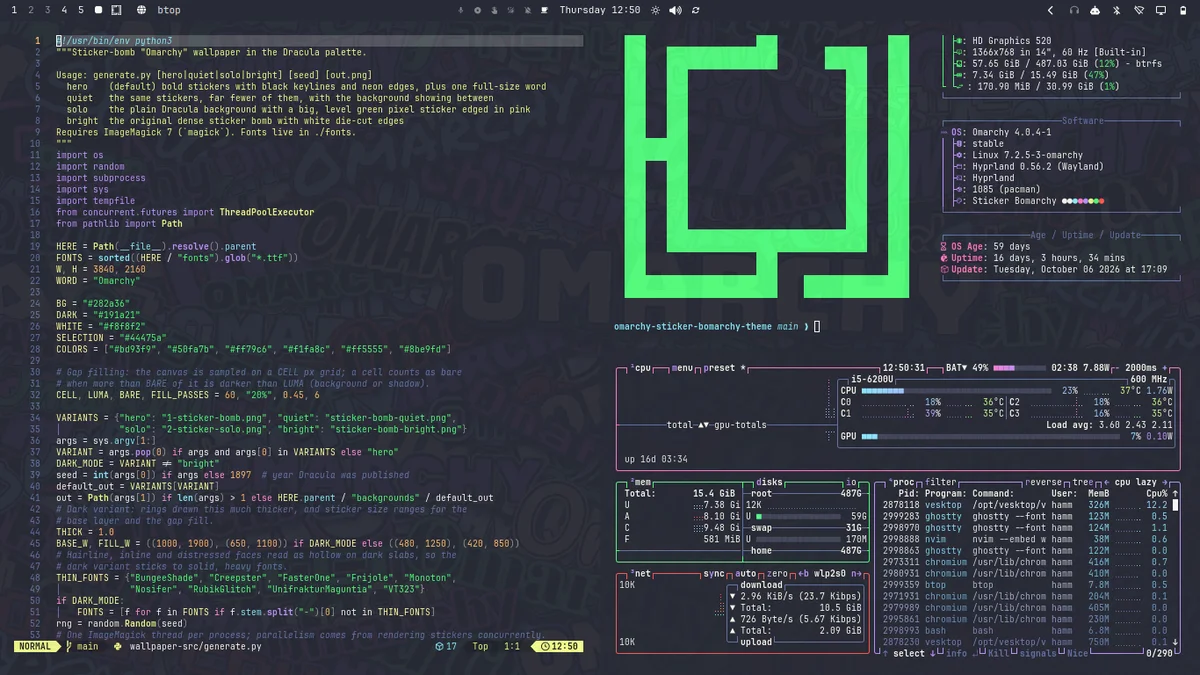The height and width of the screenshot is (675, 1200).
Task: Toggle tree view in btop proc
Action: coord(1082,482)
